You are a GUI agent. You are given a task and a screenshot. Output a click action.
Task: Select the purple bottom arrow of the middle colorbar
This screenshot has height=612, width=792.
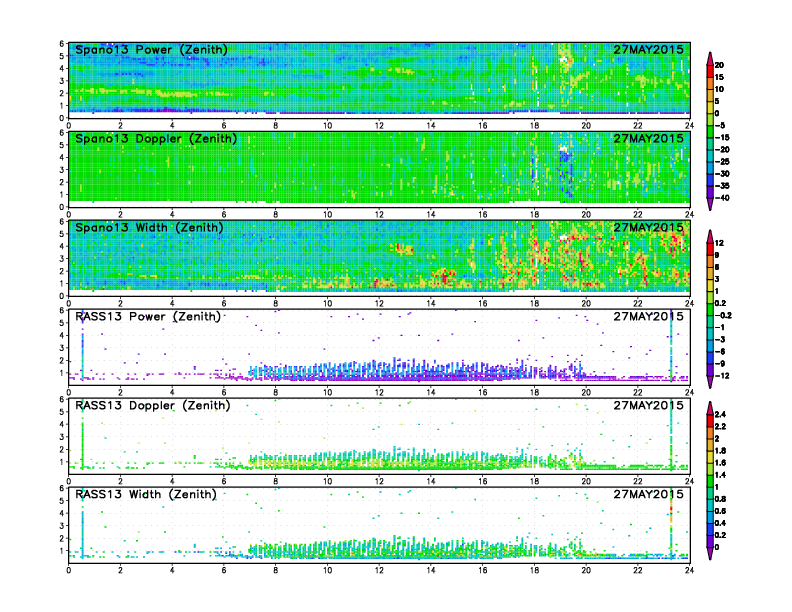click(x=710, y=383)
